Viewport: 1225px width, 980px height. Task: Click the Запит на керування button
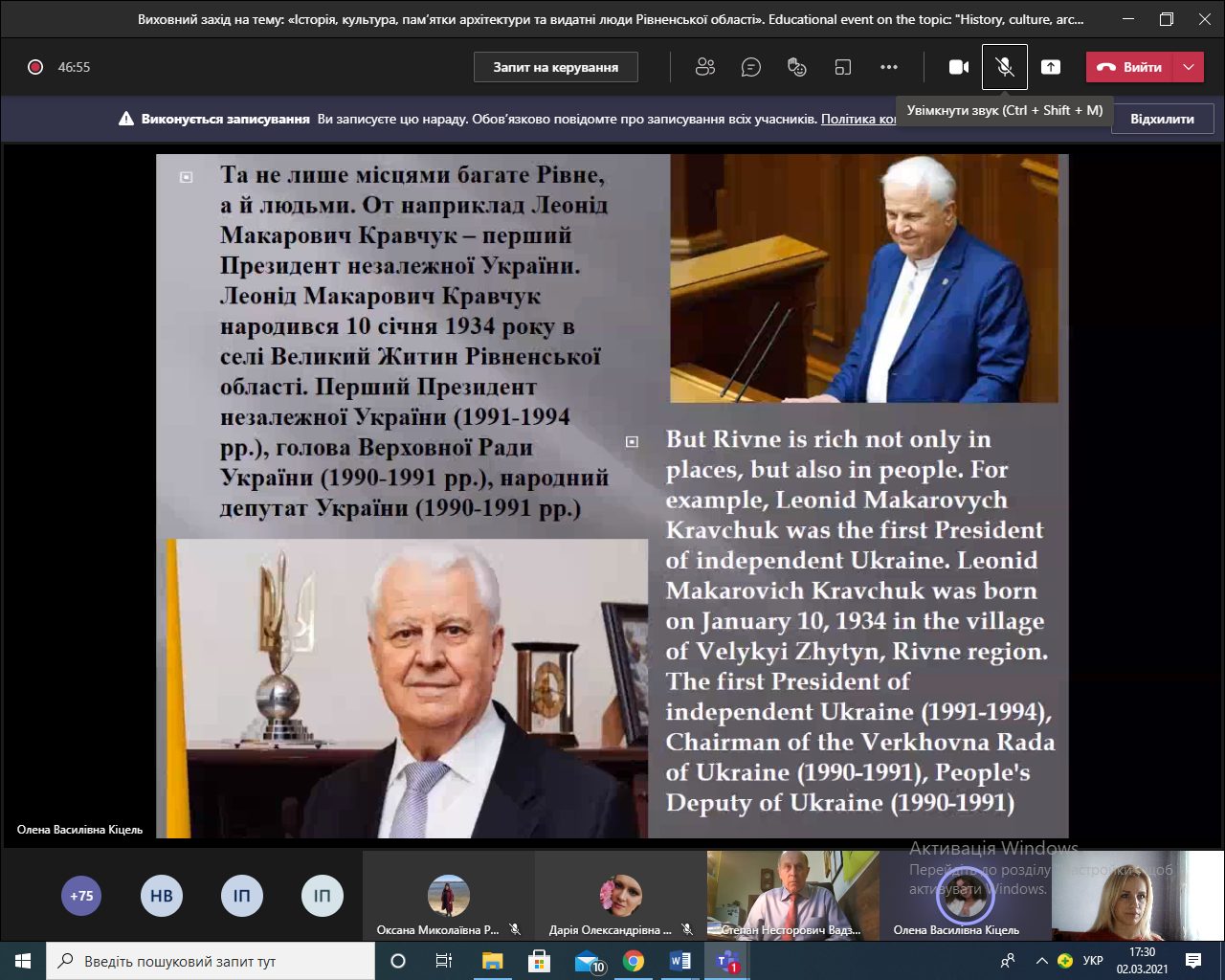point(555,67)
